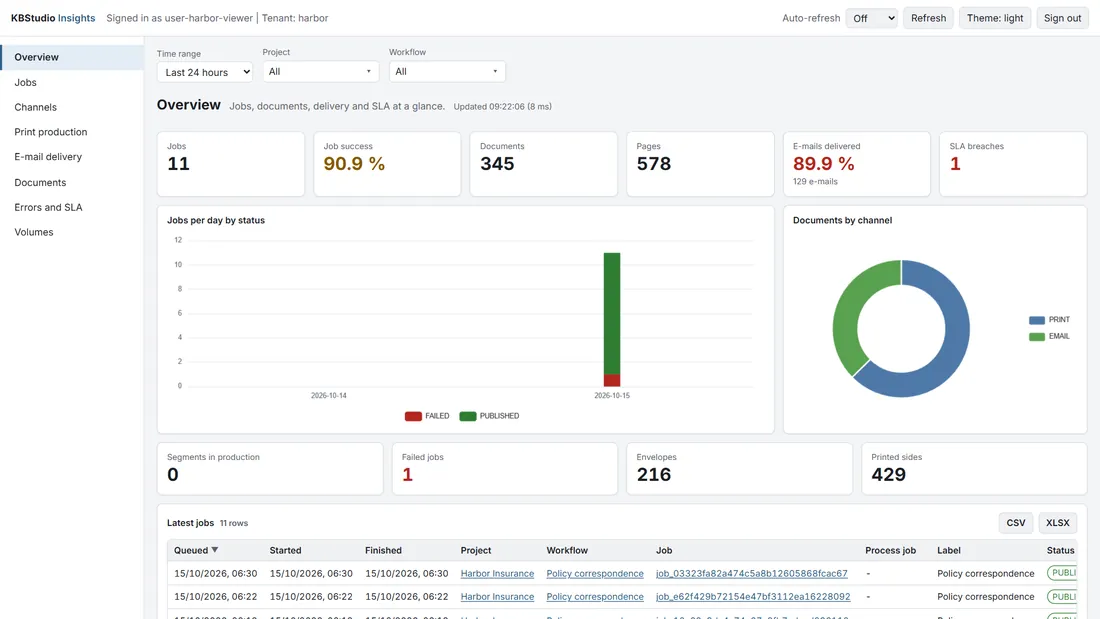Click the '15/10/2026, 06:22' Queued cell
The height and width of the screenshot is (619, 1100).
click(215, 597)
